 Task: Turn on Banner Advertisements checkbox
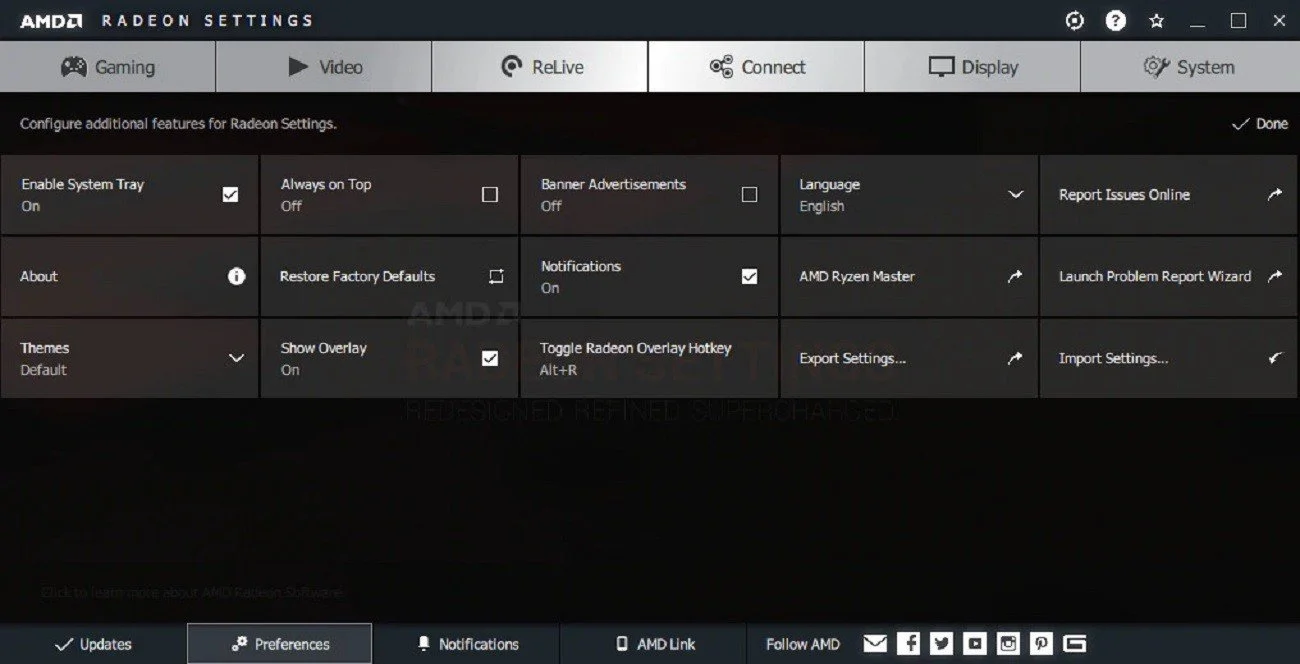749,194
